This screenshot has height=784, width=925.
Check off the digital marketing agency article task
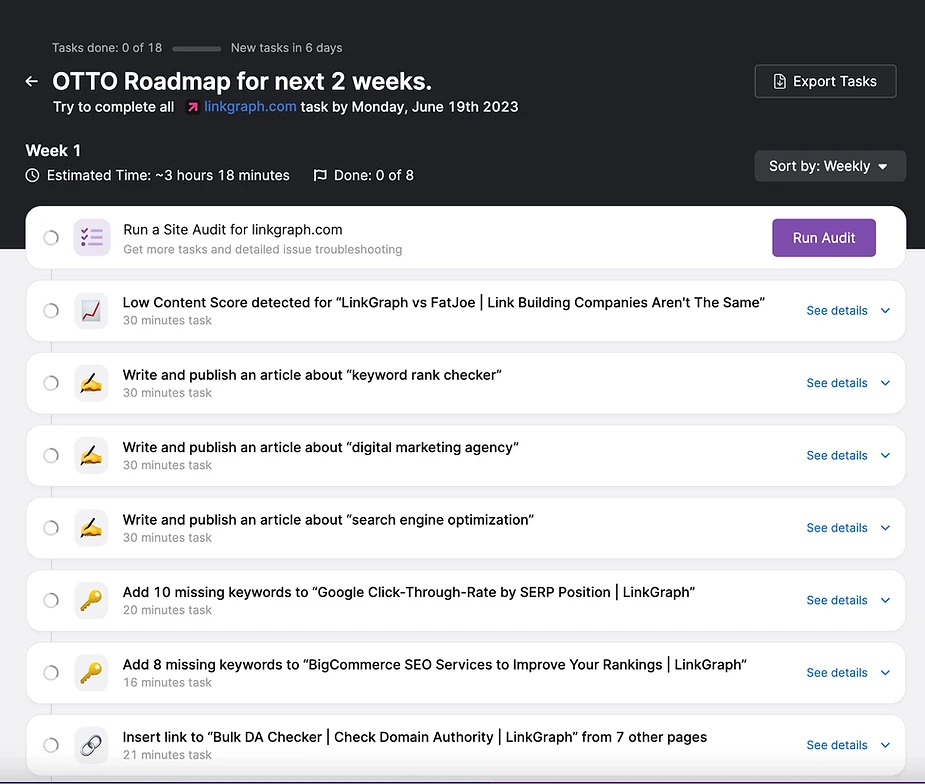point(51,455)
